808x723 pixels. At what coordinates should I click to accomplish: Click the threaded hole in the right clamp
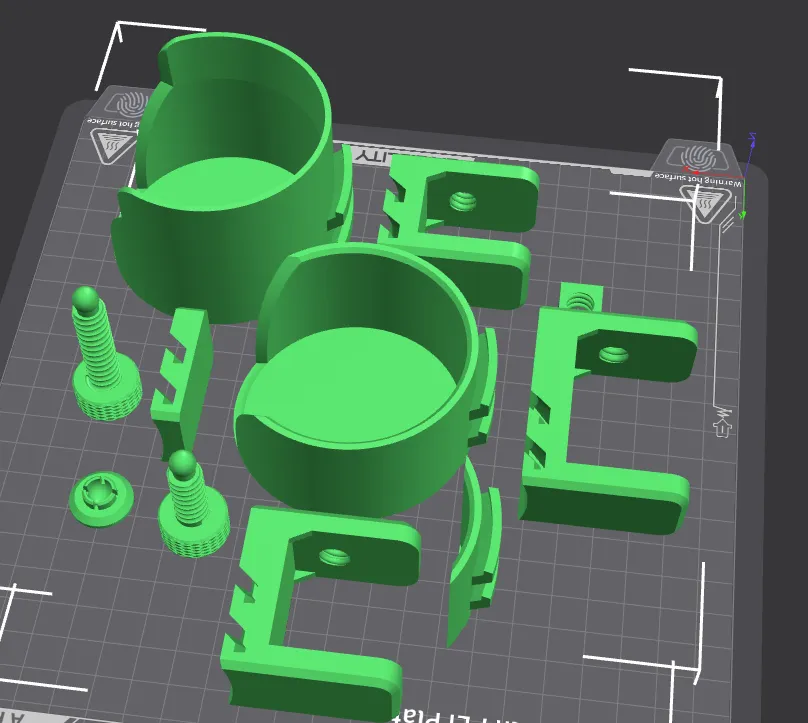(x=610, y=354)
